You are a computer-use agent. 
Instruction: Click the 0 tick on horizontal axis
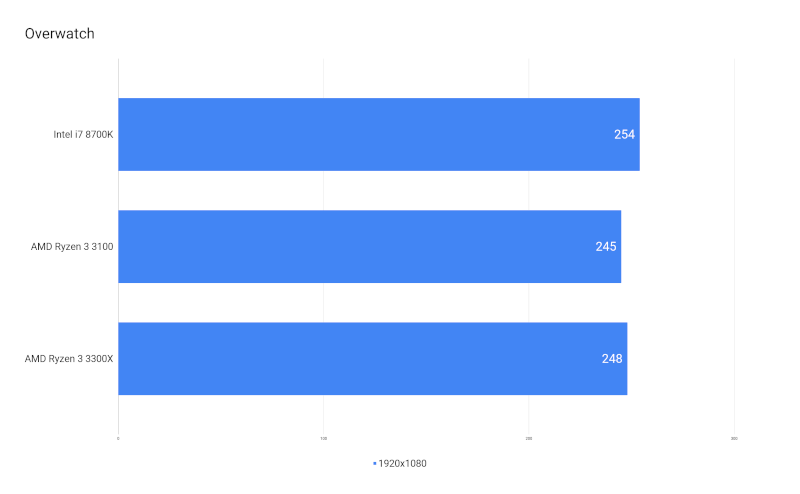click(x=118, y=438)
